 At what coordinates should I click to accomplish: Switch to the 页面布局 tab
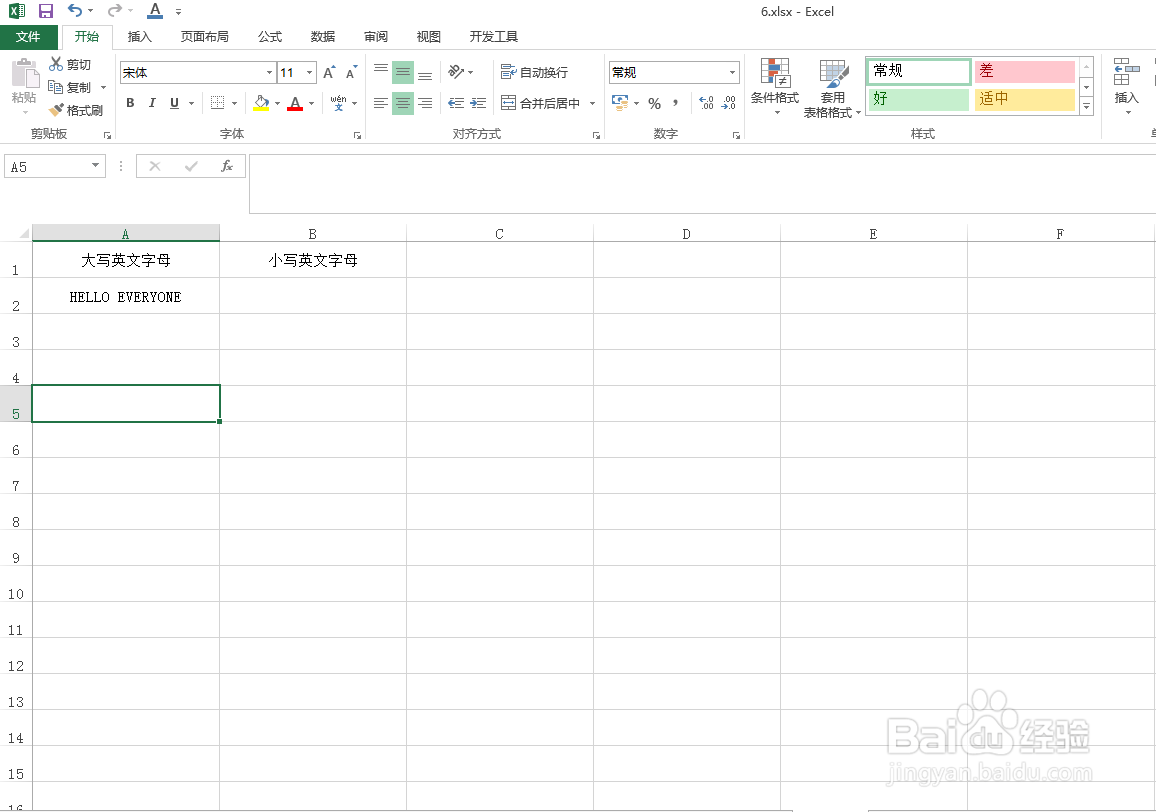(204, 36)
